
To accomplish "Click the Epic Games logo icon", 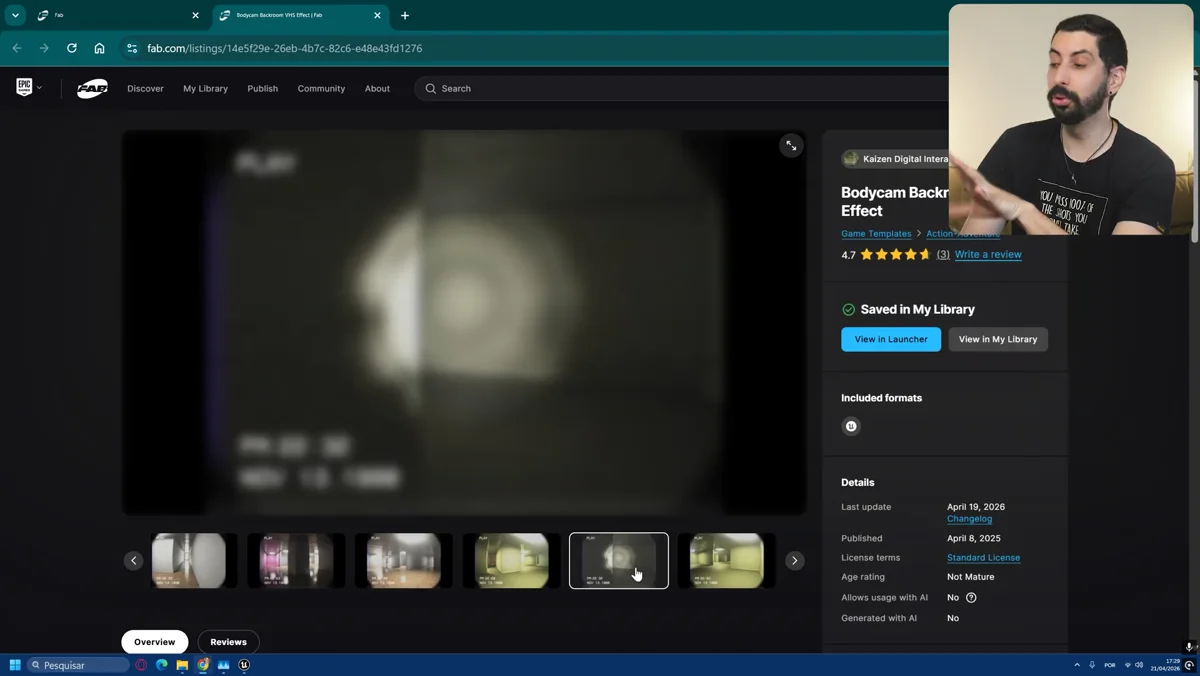I will coord(22,87).
